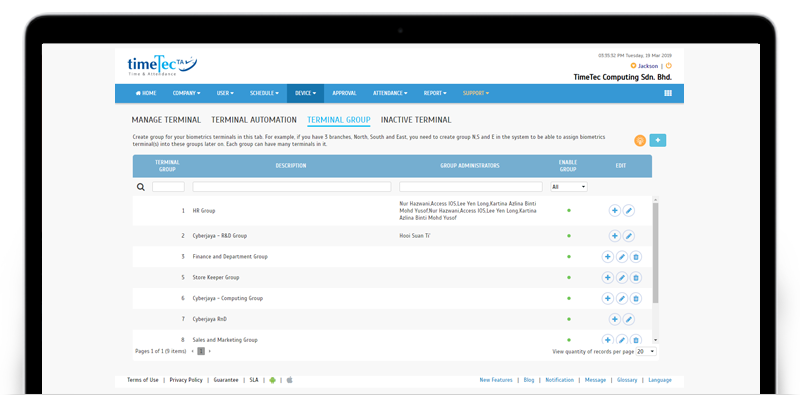Click the orange lightbulb tips icon
The height and width of the screenshot is (395, 800).
click(640, 140)
